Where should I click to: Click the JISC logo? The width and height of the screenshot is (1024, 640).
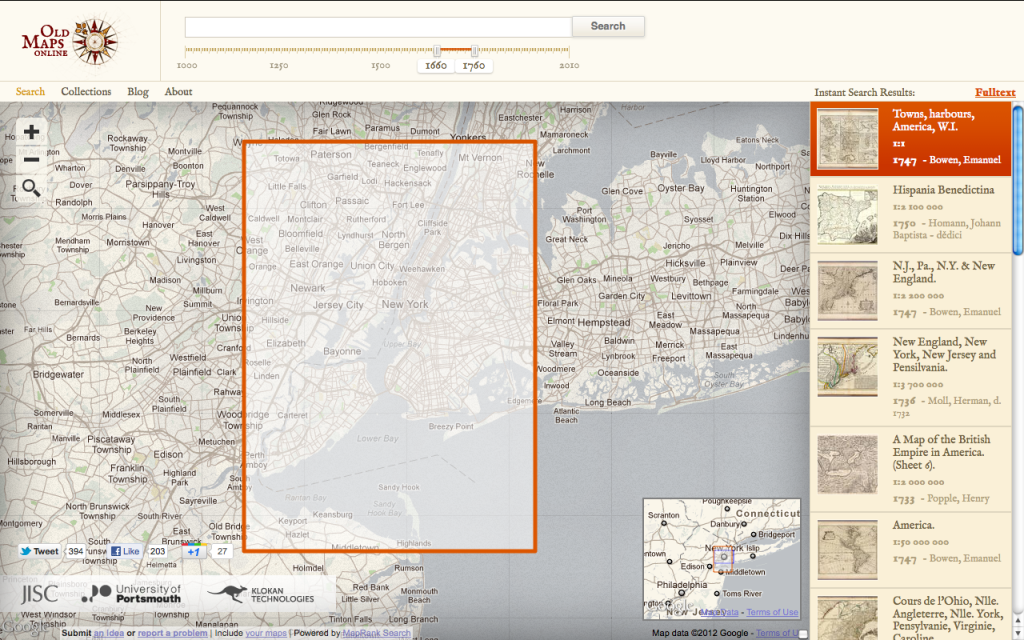[39, 593]
